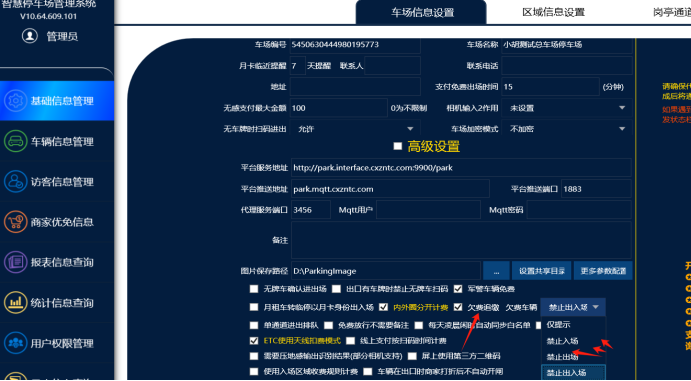Switch to 车场信息设置 tab
This screenshot has width=691, height=381.
(x=422, y=12)
